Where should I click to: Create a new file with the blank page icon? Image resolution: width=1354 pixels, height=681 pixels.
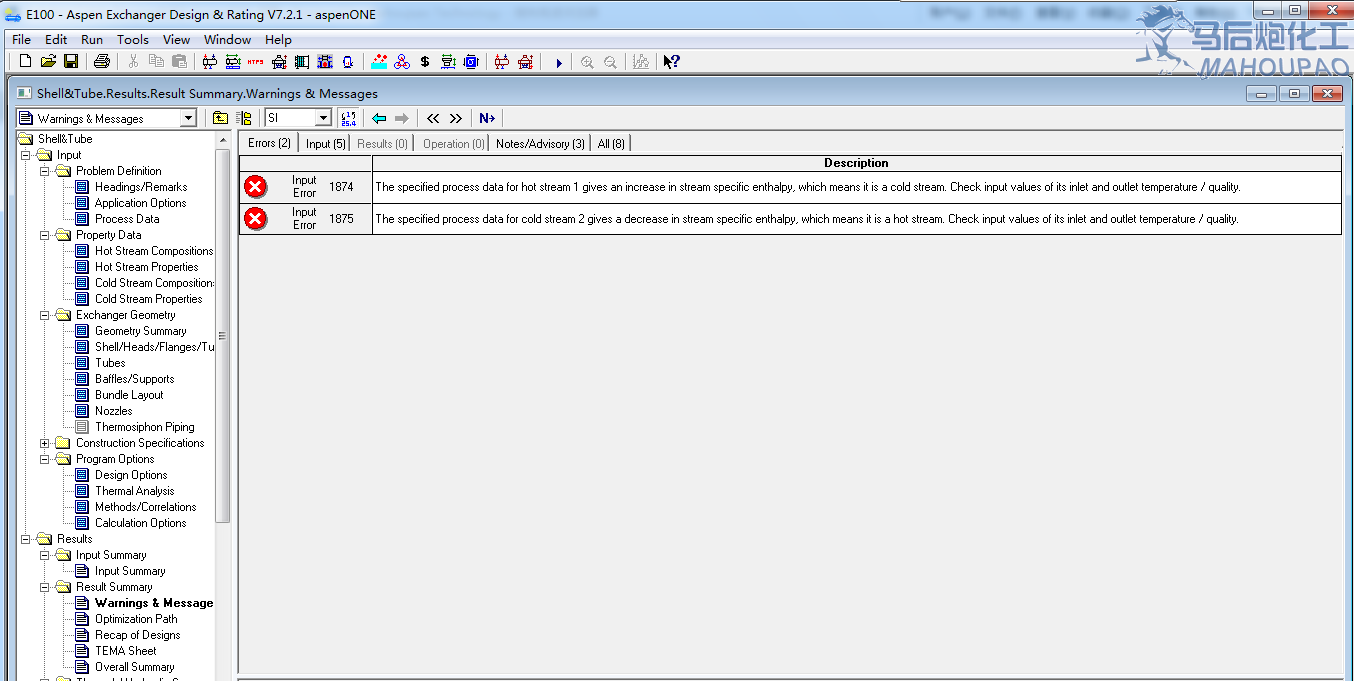click(26, 61)
